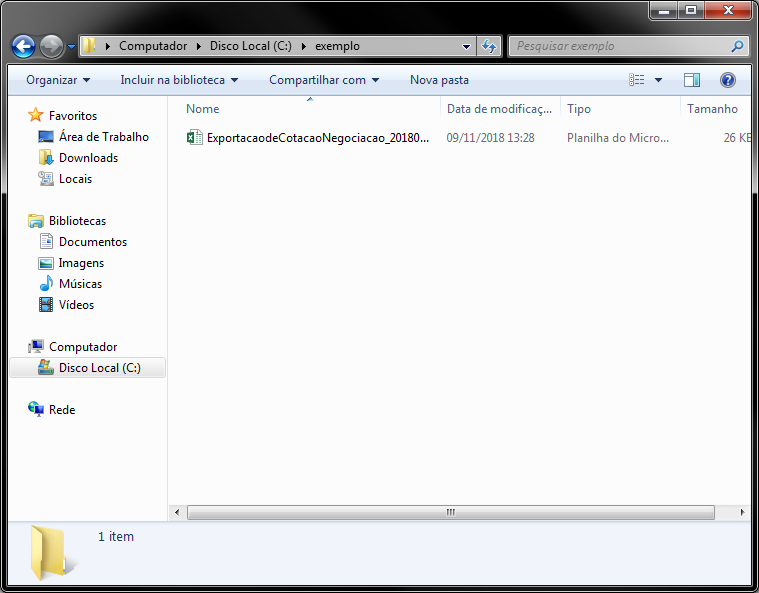The image size is (759, 593).
Task: Click the folder icon in the address bar
Action: (89, 46)
